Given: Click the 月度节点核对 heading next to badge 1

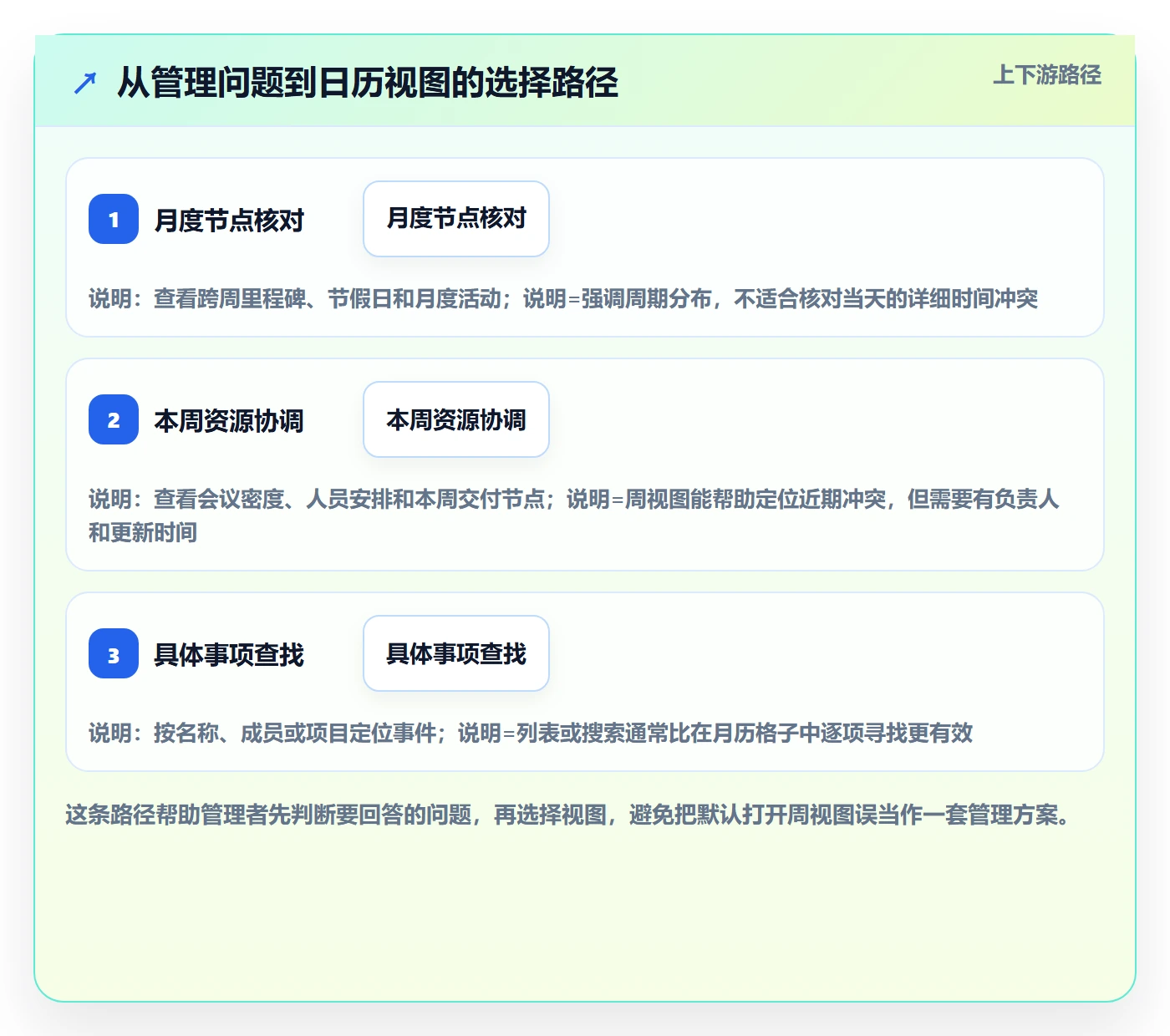Looking at the screenshot, I should click(229, 221).
